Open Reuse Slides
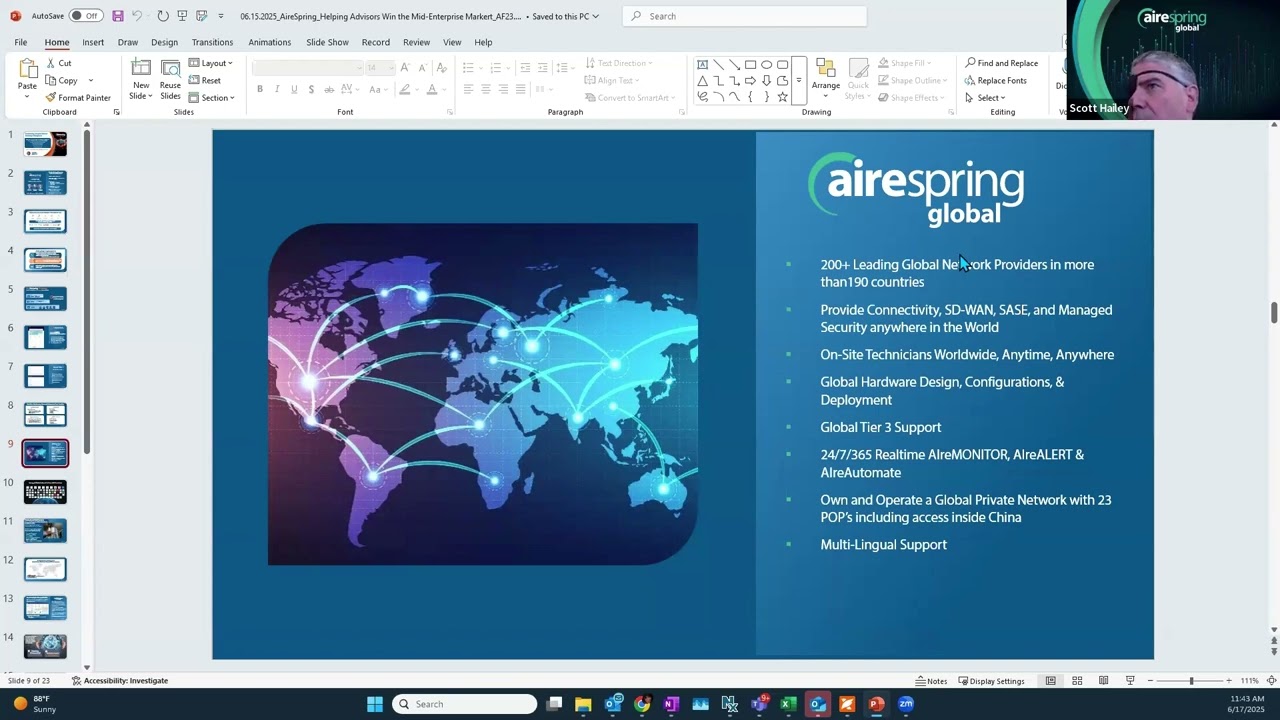The height and width of the screenshot is (720, 1280). click(x=170, y=78)
